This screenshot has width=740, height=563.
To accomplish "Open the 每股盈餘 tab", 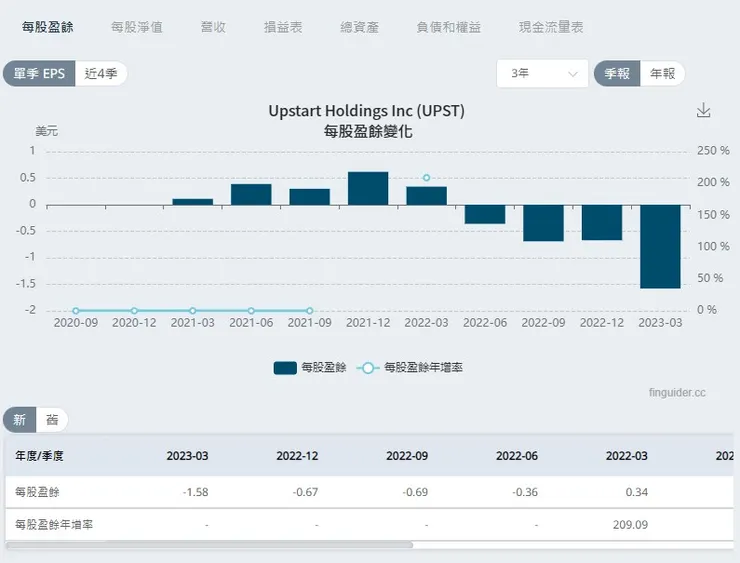I will tap(48, 27).
